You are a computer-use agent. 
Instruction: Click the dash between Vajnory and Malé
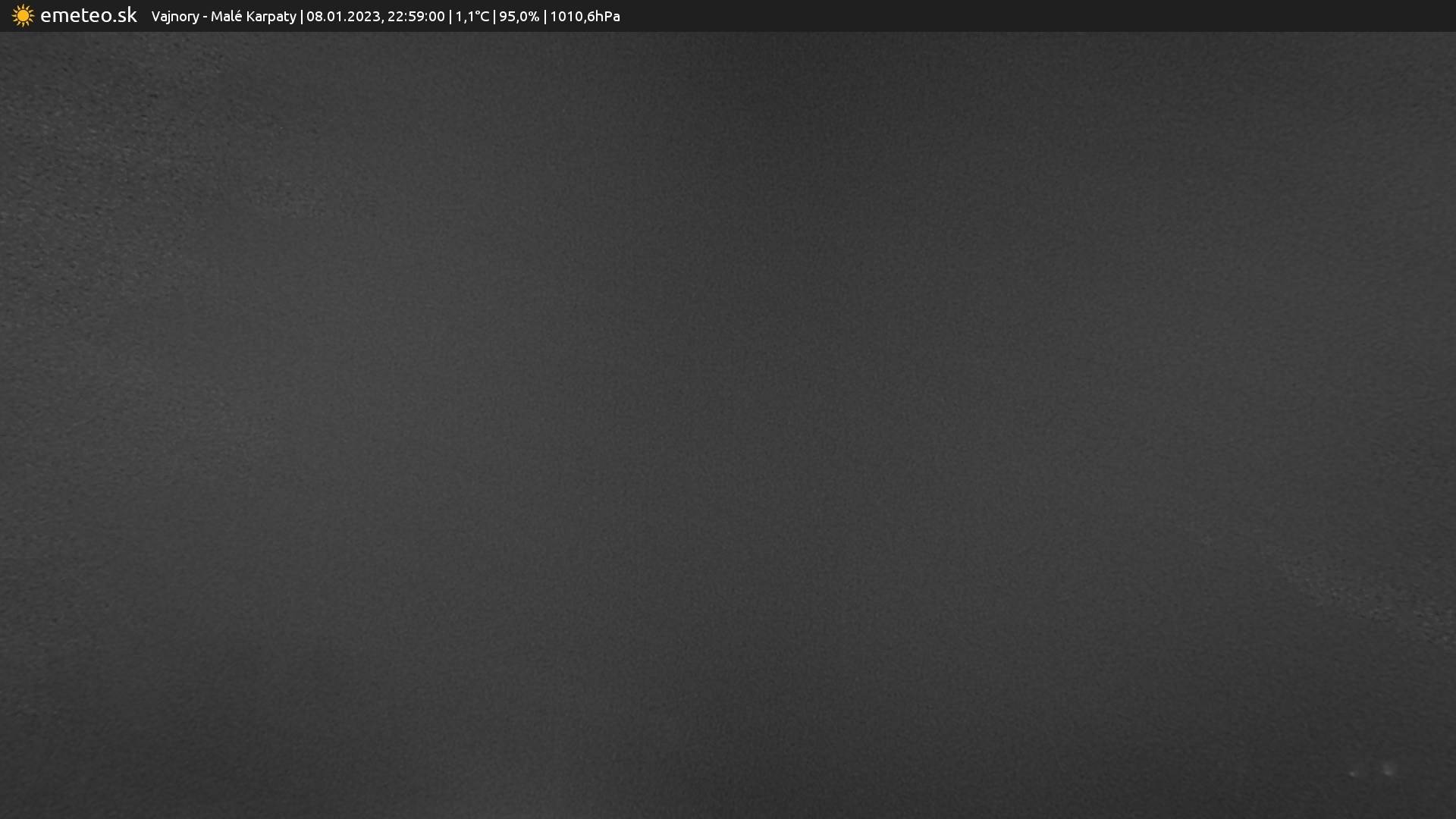205,17
